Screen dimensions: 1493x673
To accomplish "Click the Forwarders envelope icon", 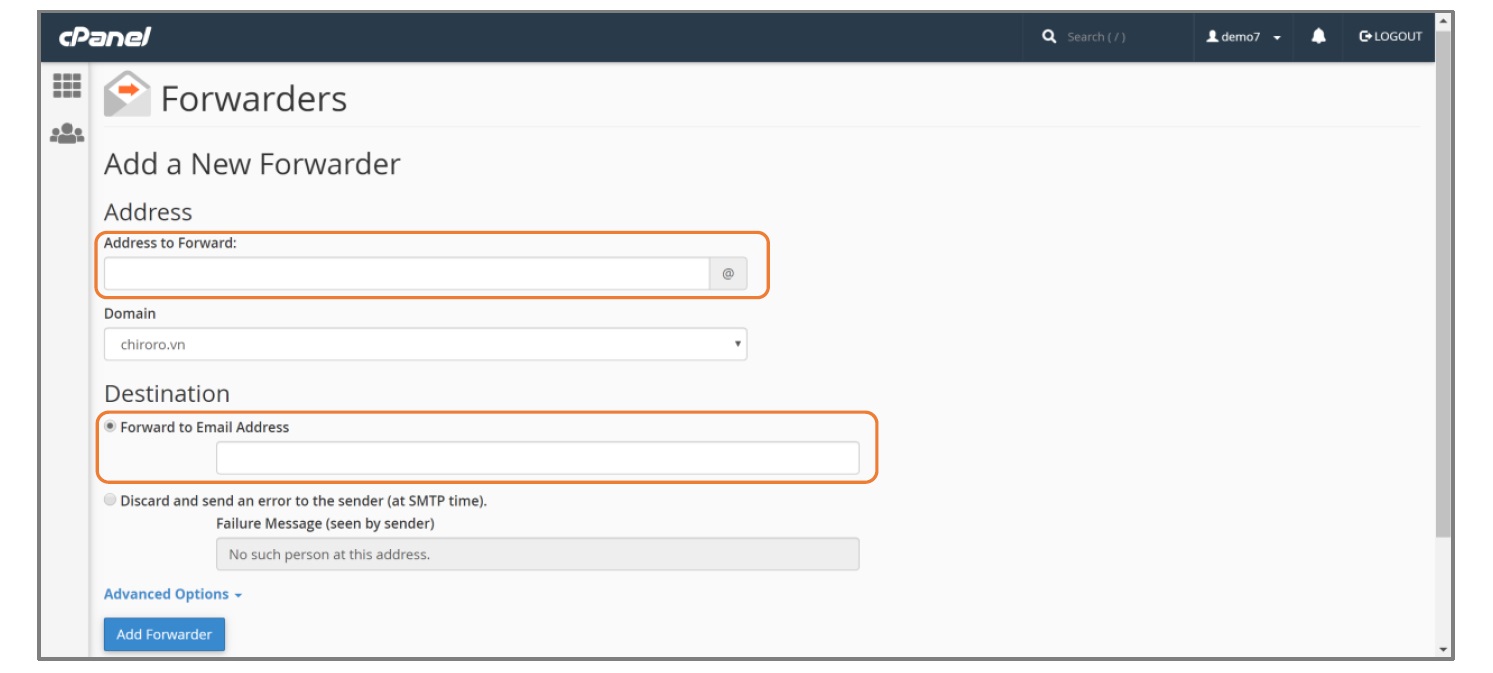I will pos(127,95).
